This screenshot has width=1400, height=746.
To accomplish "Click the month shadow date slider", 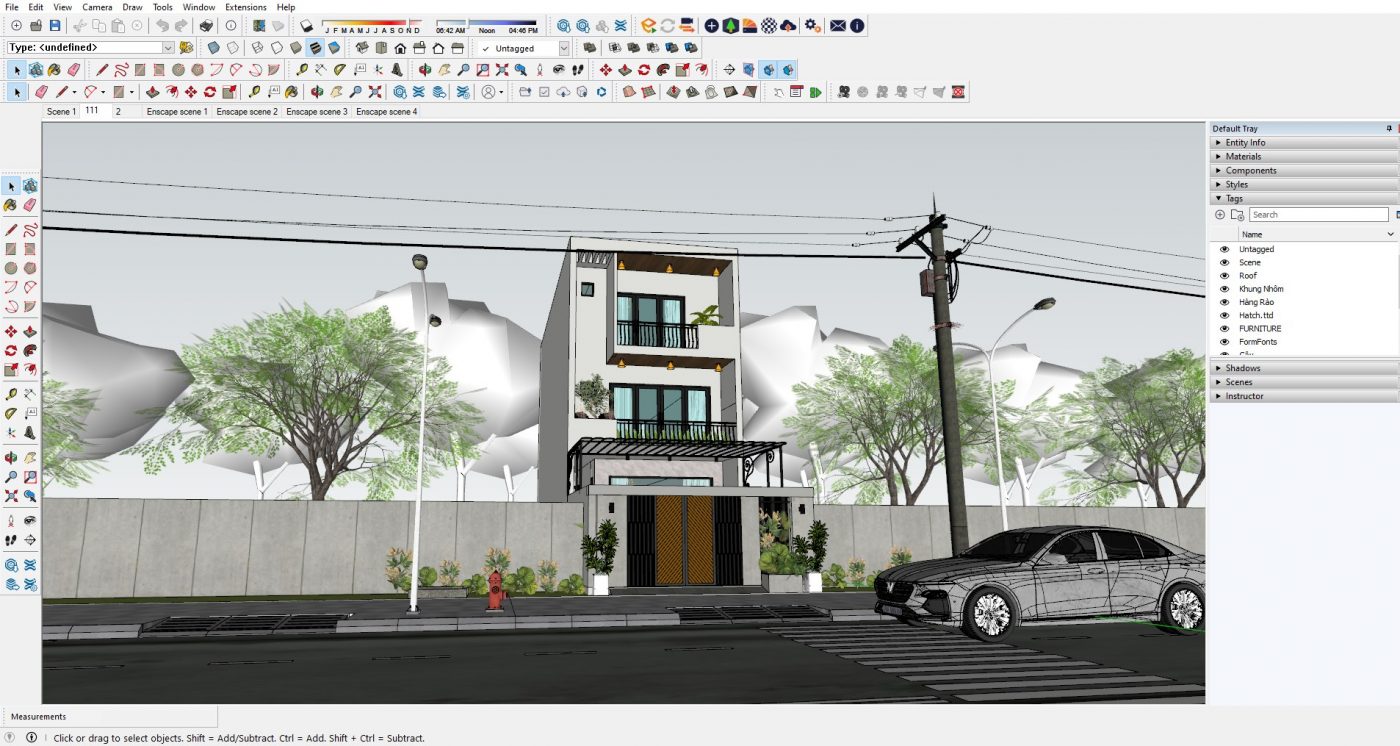I will tap(372, 23).
